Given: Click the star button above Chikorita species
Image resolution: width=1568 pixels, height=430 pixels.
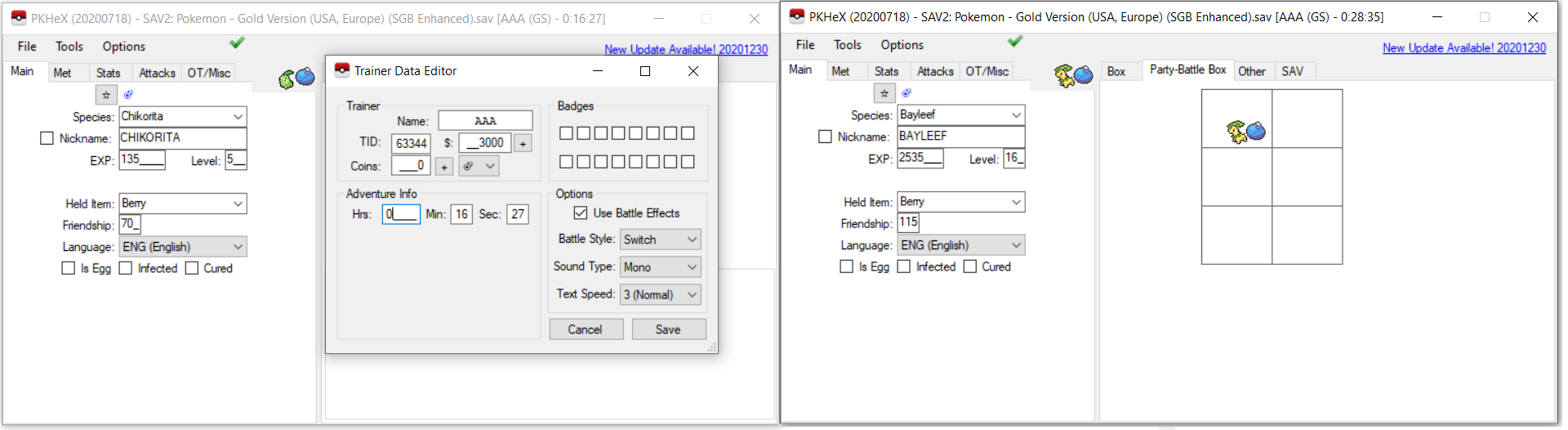Looking at the screenshot, I should coord(106,95).
